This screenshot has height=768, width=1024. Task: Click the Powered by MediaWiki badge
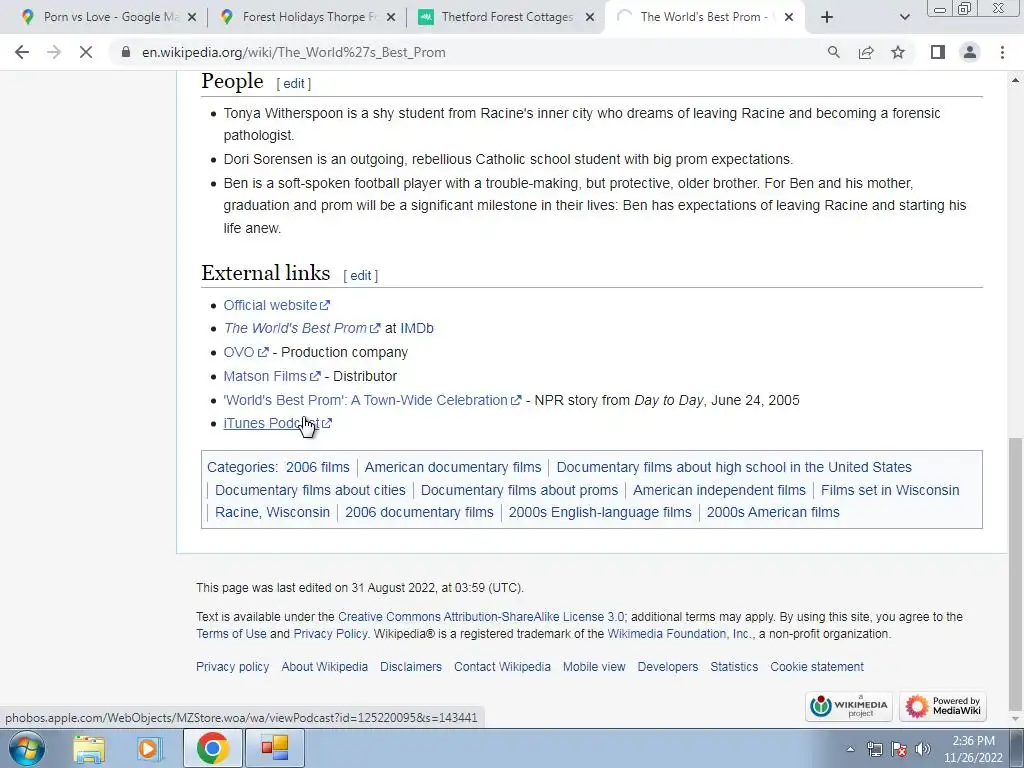(x=942, y=706)
